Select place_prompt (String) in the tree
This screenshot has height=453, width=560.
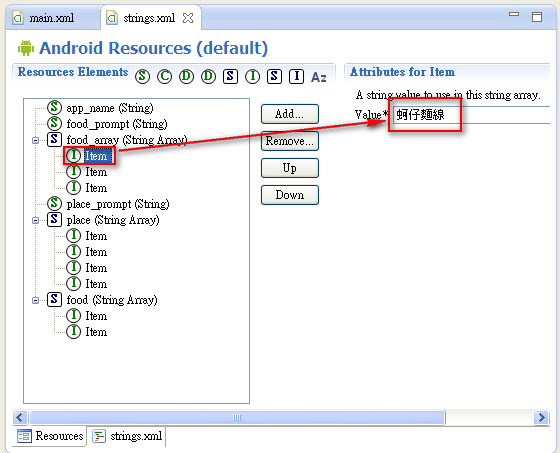click(108, 204)
